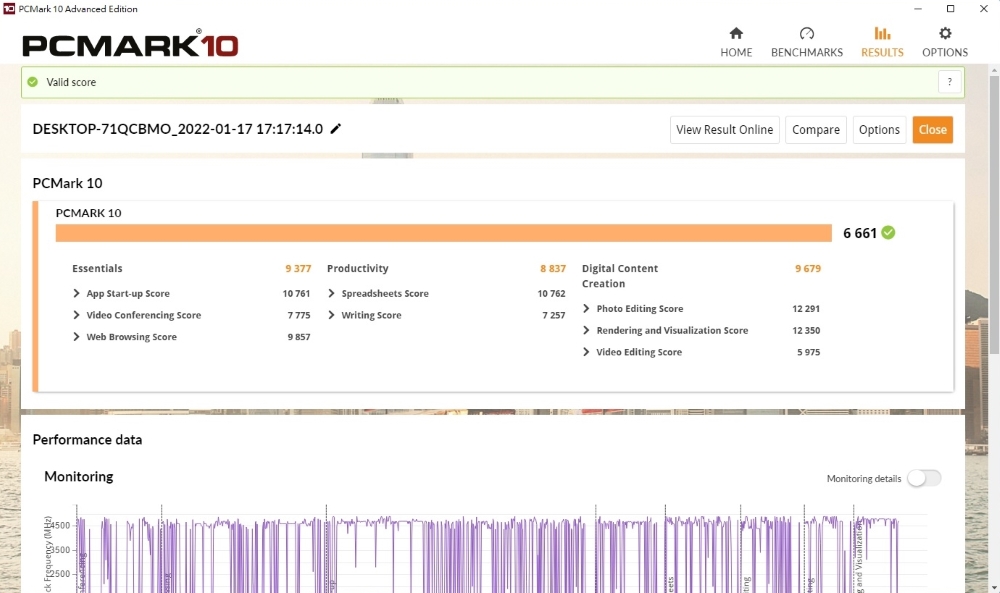Open Options via the gear icon
Image resolution: width=1000 pixels, height=593 pixels.
[x=945, y=34]
